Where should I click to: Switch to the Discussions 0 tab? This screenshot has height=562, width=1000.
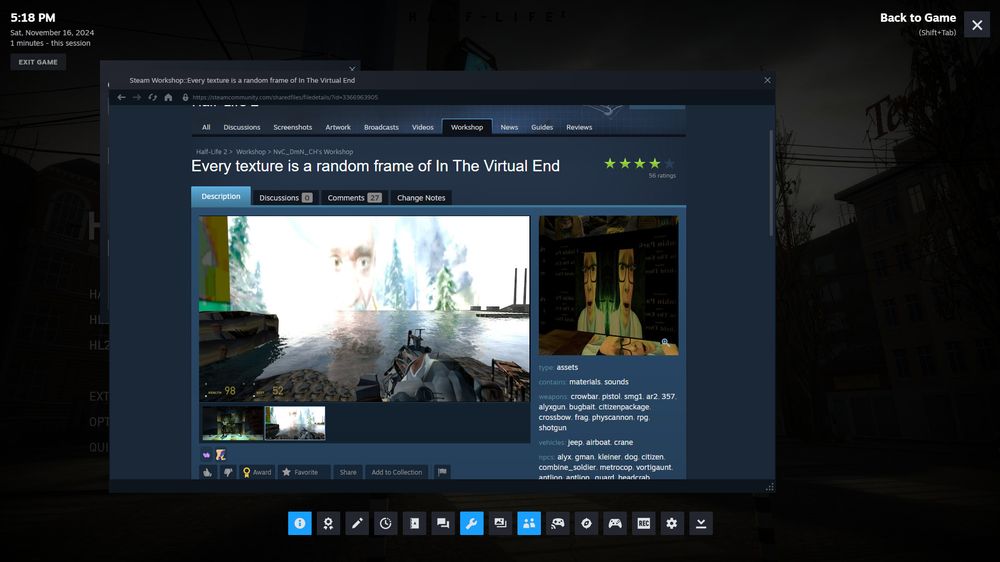[x=286, y=198]
